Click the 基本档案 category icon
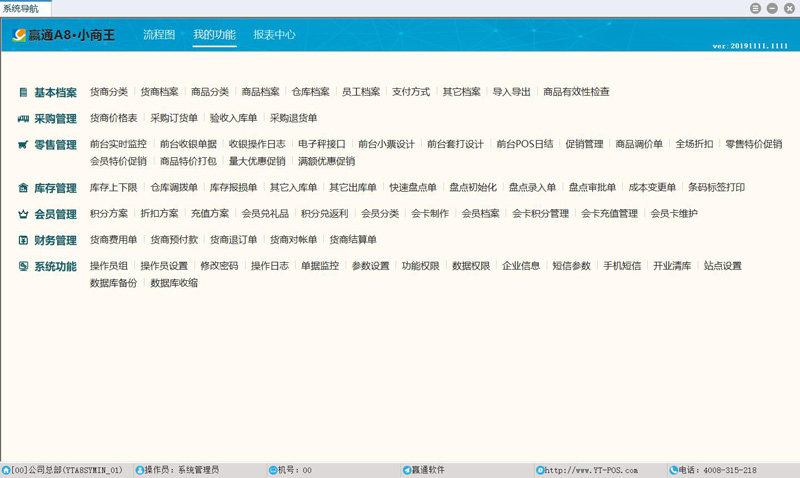 pos(23,92)
